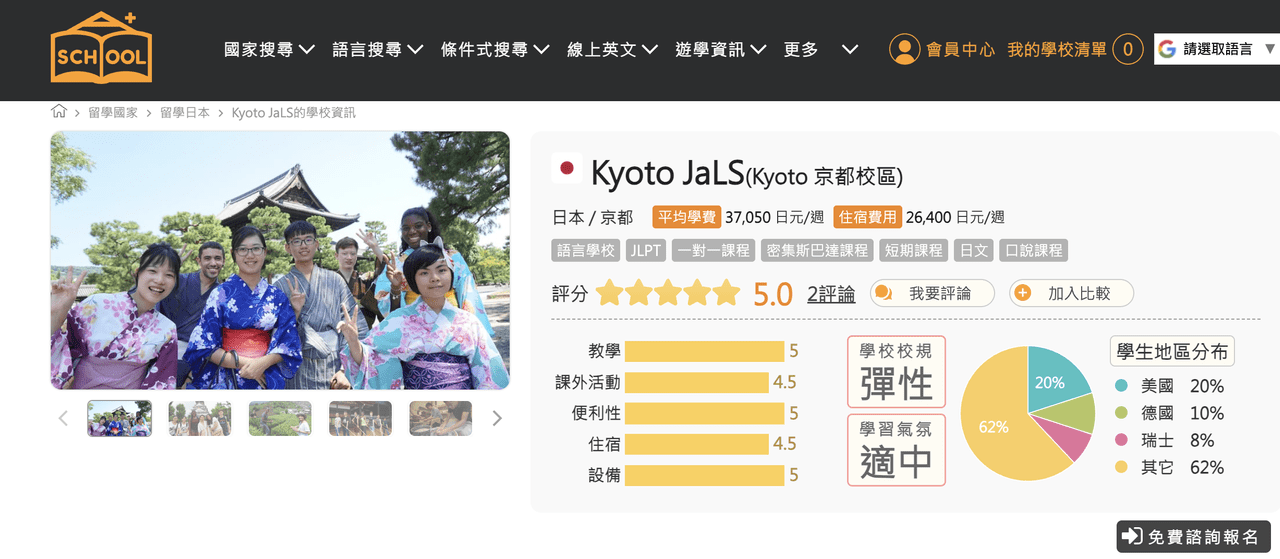Click the 我要評論 button
The width and height of the screenshot is (1280, 559).
932,293
